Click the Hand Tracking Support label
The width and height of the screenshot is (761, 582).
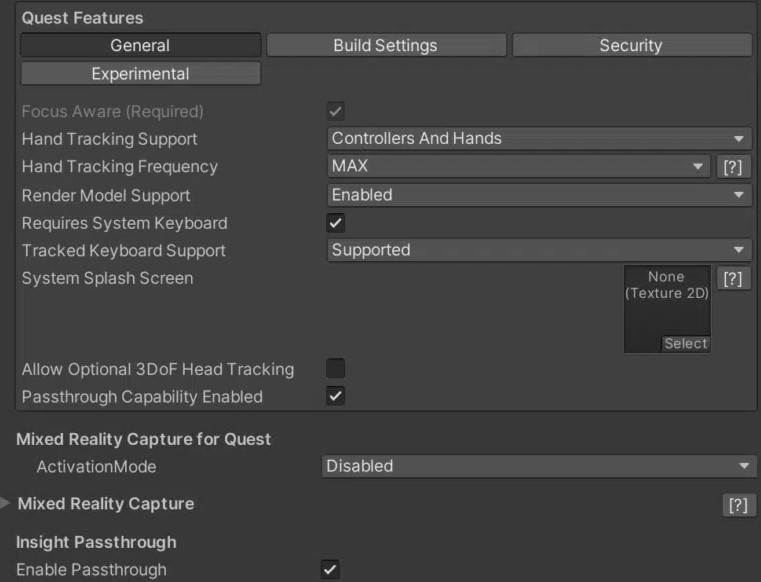tap(110, 139)
